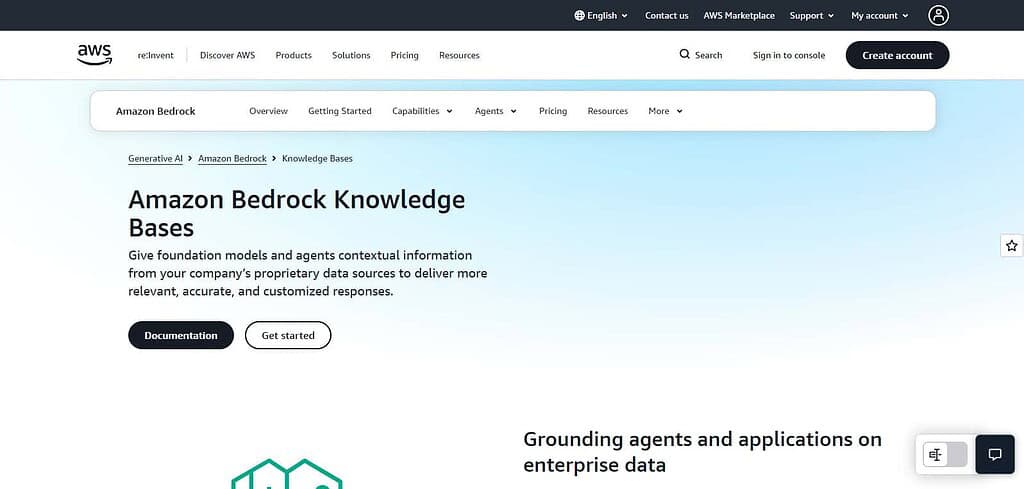Click the Search magnifier icon
This screenshot has height=489, width=1024.
[x=684, y=55]
